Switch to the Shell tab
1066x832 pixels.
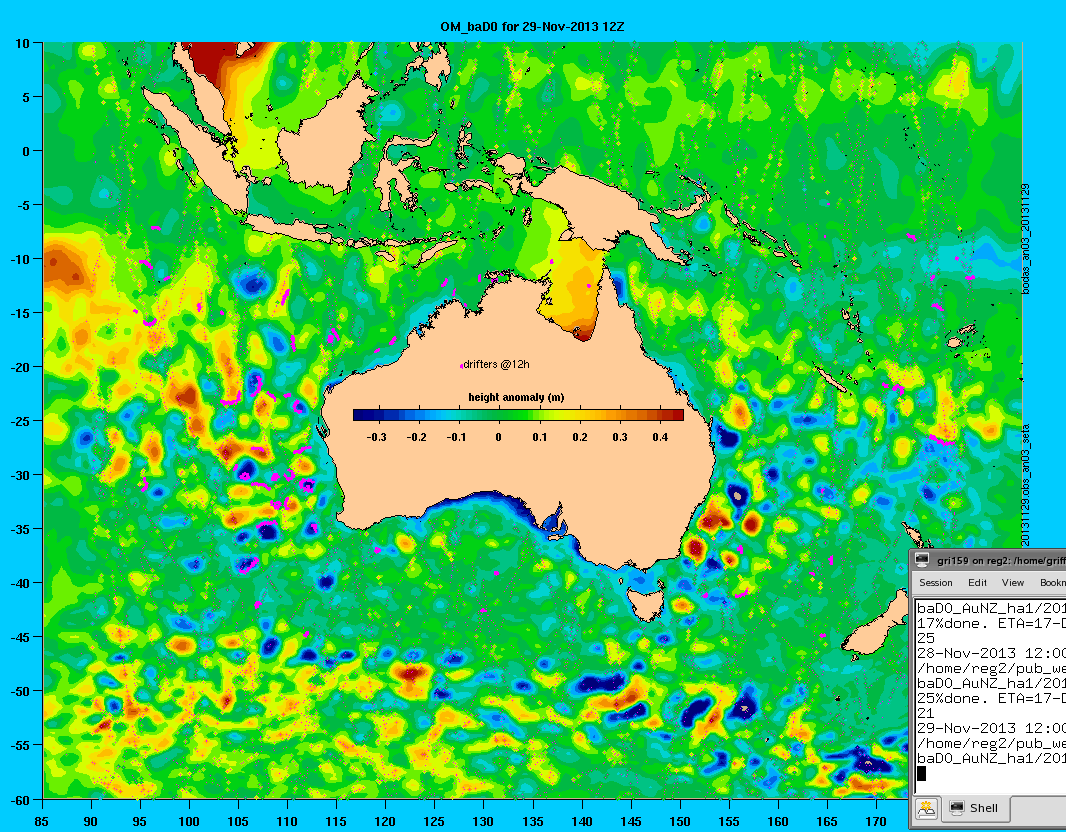975,808
